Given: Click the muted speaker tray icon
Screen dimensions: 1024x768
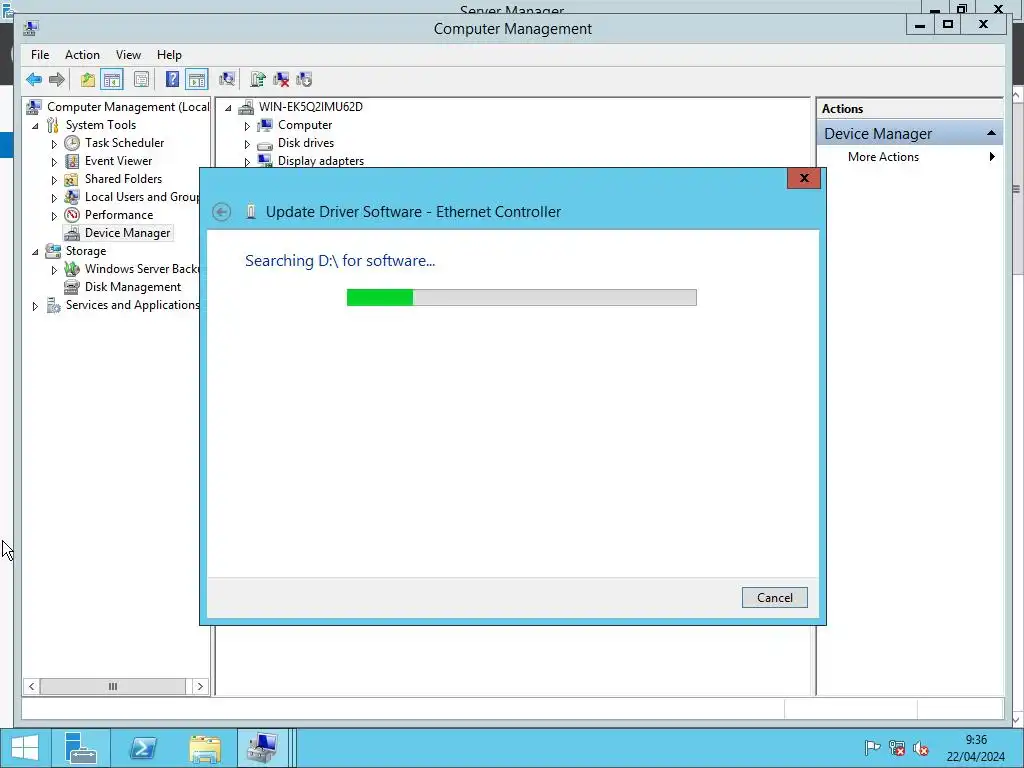Looking at the screenshot, I should coord(921,748).
